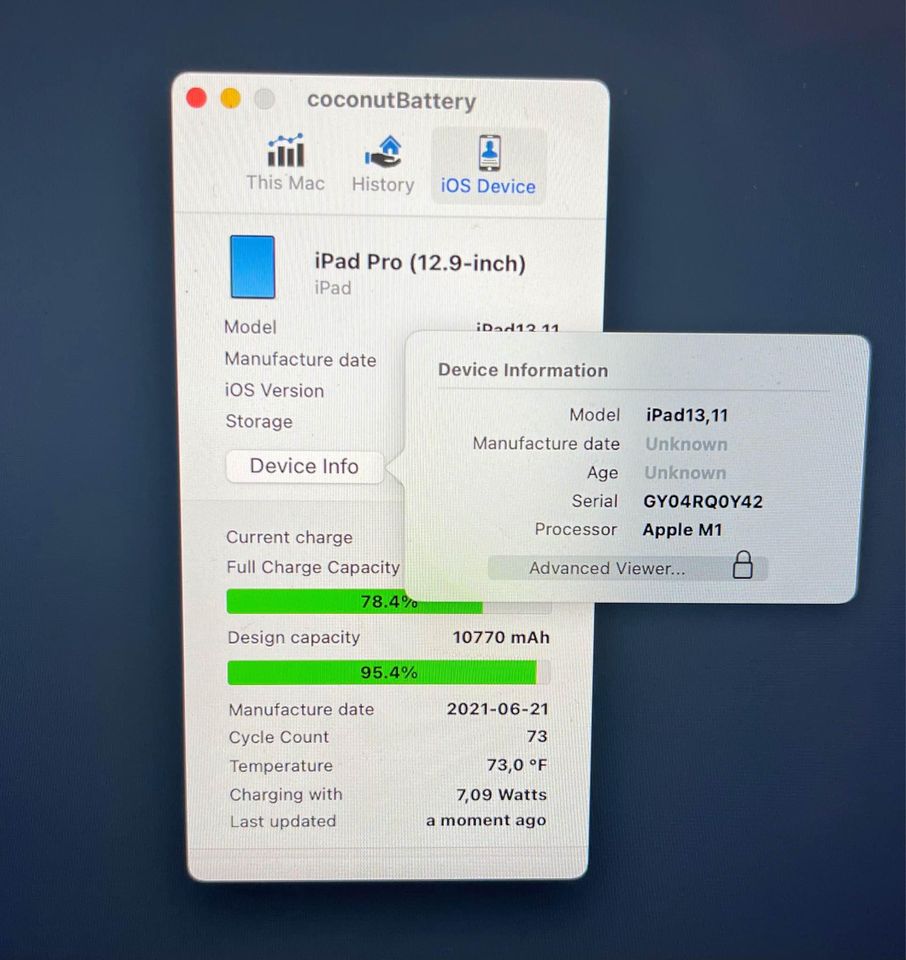Click the blue iPad device thumbnail
Screen dimensions: 906x960
[252, 267]
